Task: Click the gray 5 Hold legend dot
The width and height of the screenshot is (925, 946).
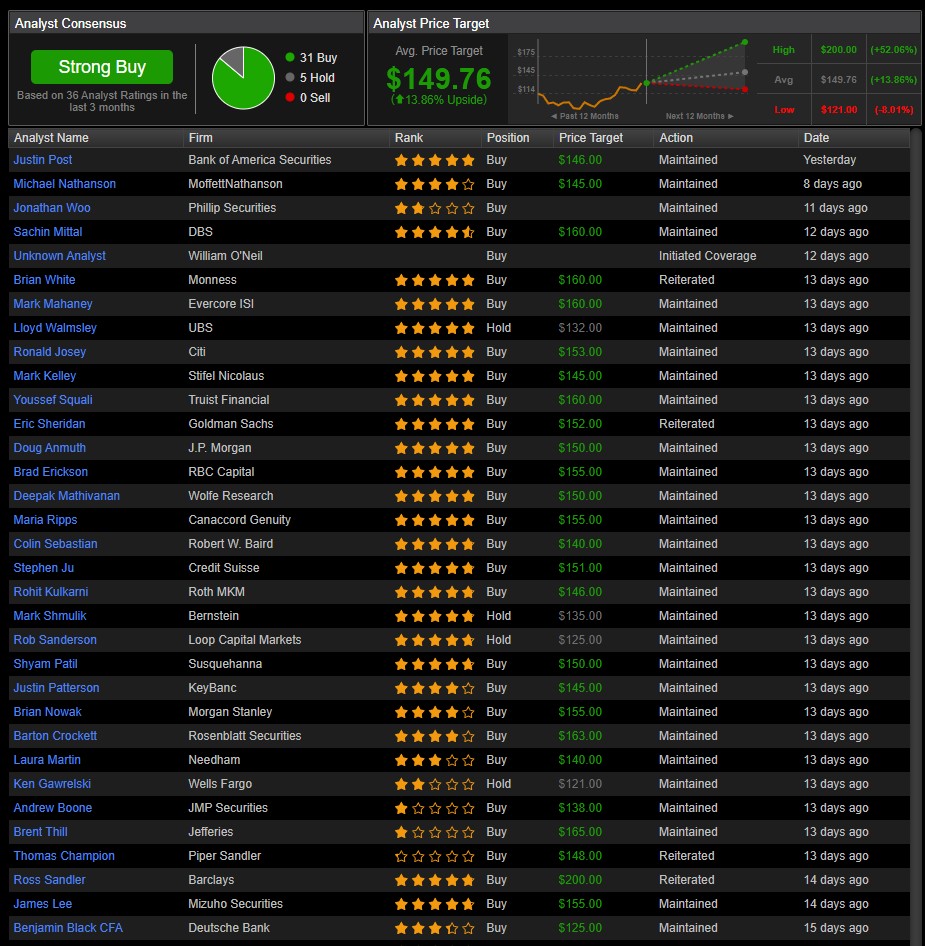Action: coord(290,77)
